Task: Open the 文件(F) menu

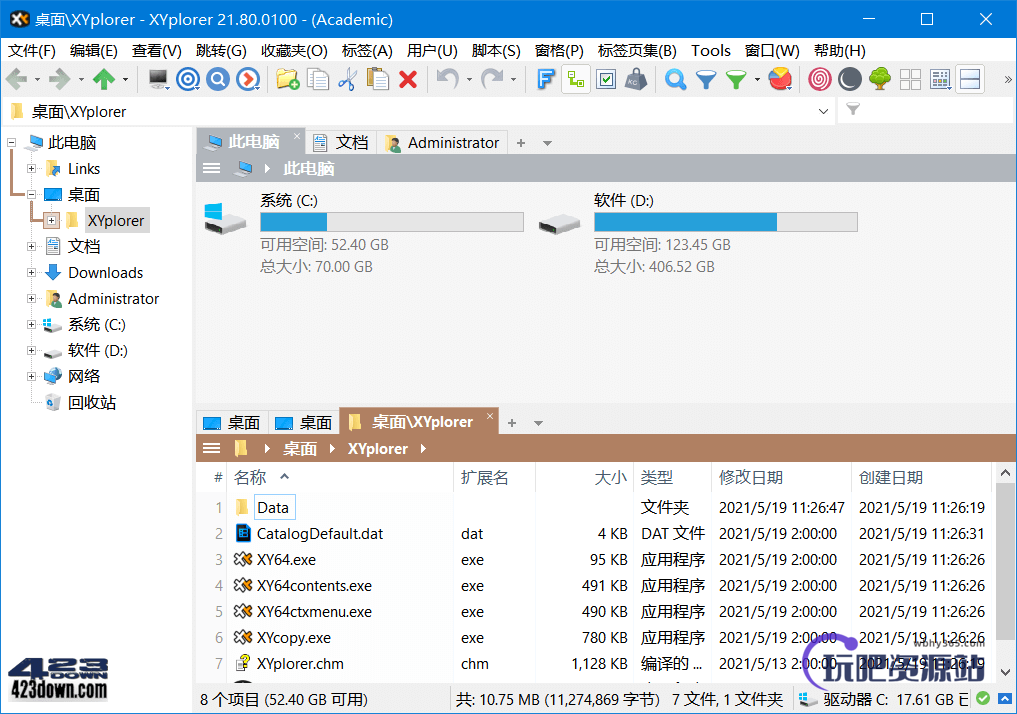Action: [32, 51]
